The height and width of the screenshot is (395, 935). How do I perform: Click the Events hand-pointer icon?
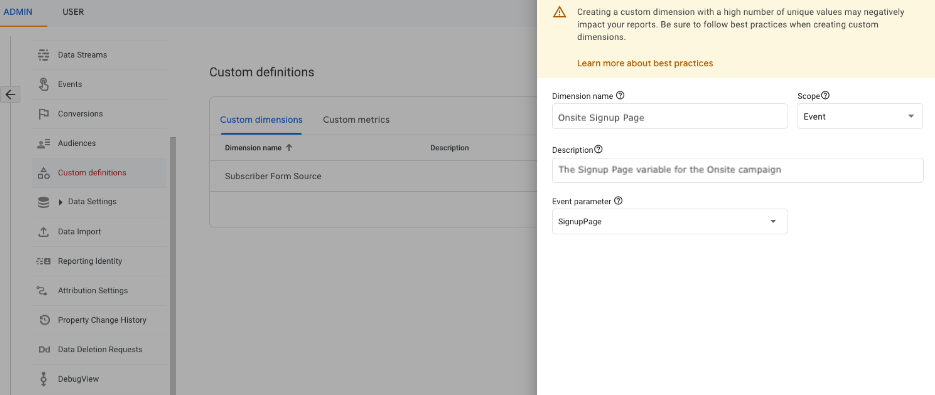(x=44, y=84)
